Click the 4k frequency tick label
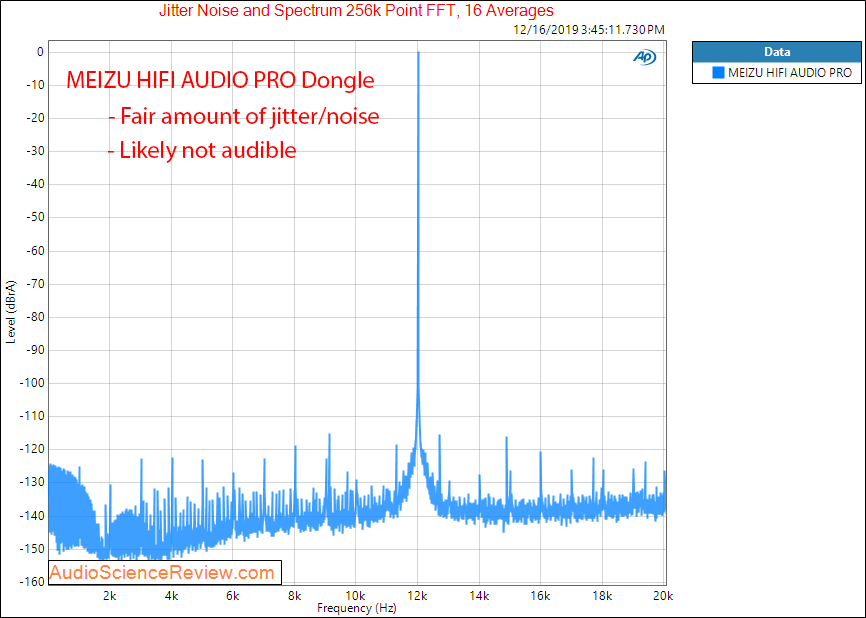The height and width of the screenshot is (618, 866). tap(171, 596)
